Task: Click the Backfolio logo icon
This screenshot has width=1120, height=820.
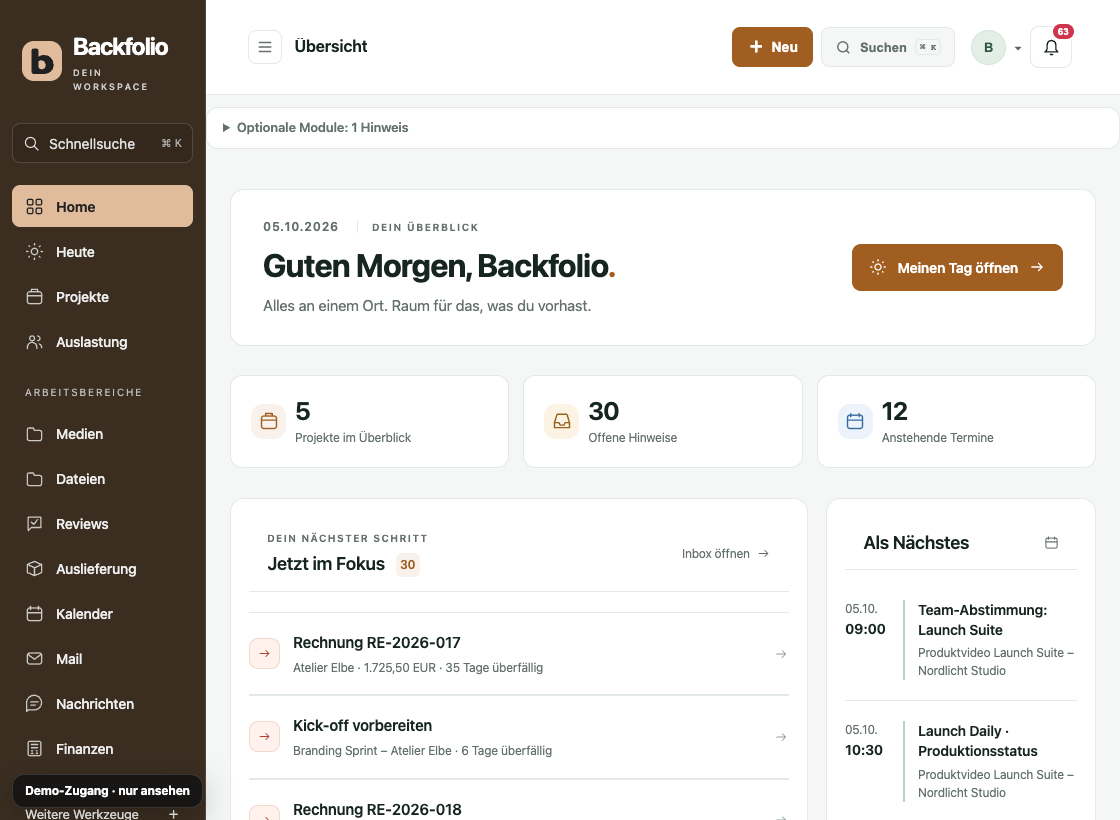Action: [41, 61]
